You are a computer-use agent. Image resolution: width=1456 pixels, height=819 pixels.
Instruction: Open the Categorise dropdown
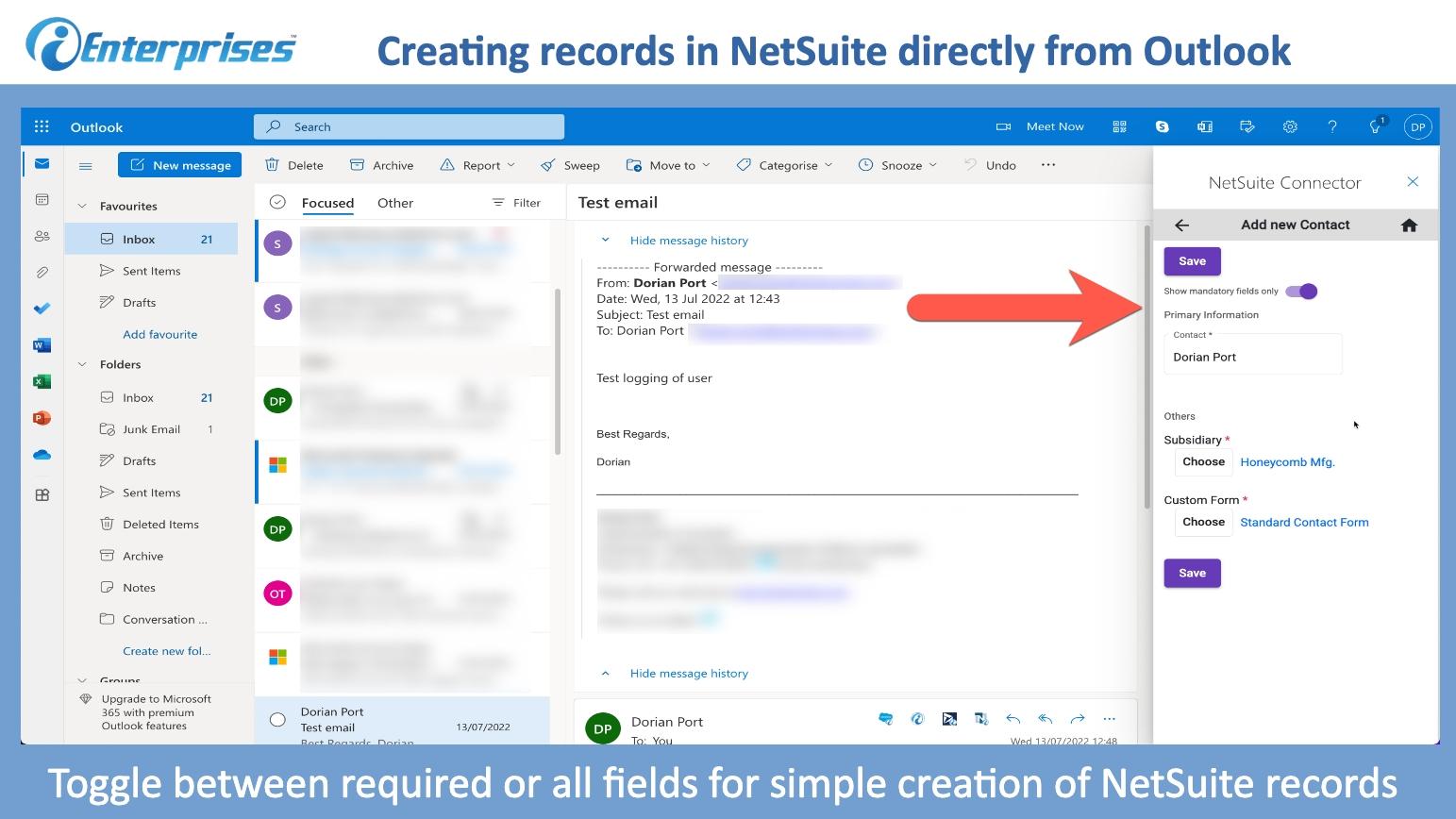pyautogui.click(x=785, y=165)
